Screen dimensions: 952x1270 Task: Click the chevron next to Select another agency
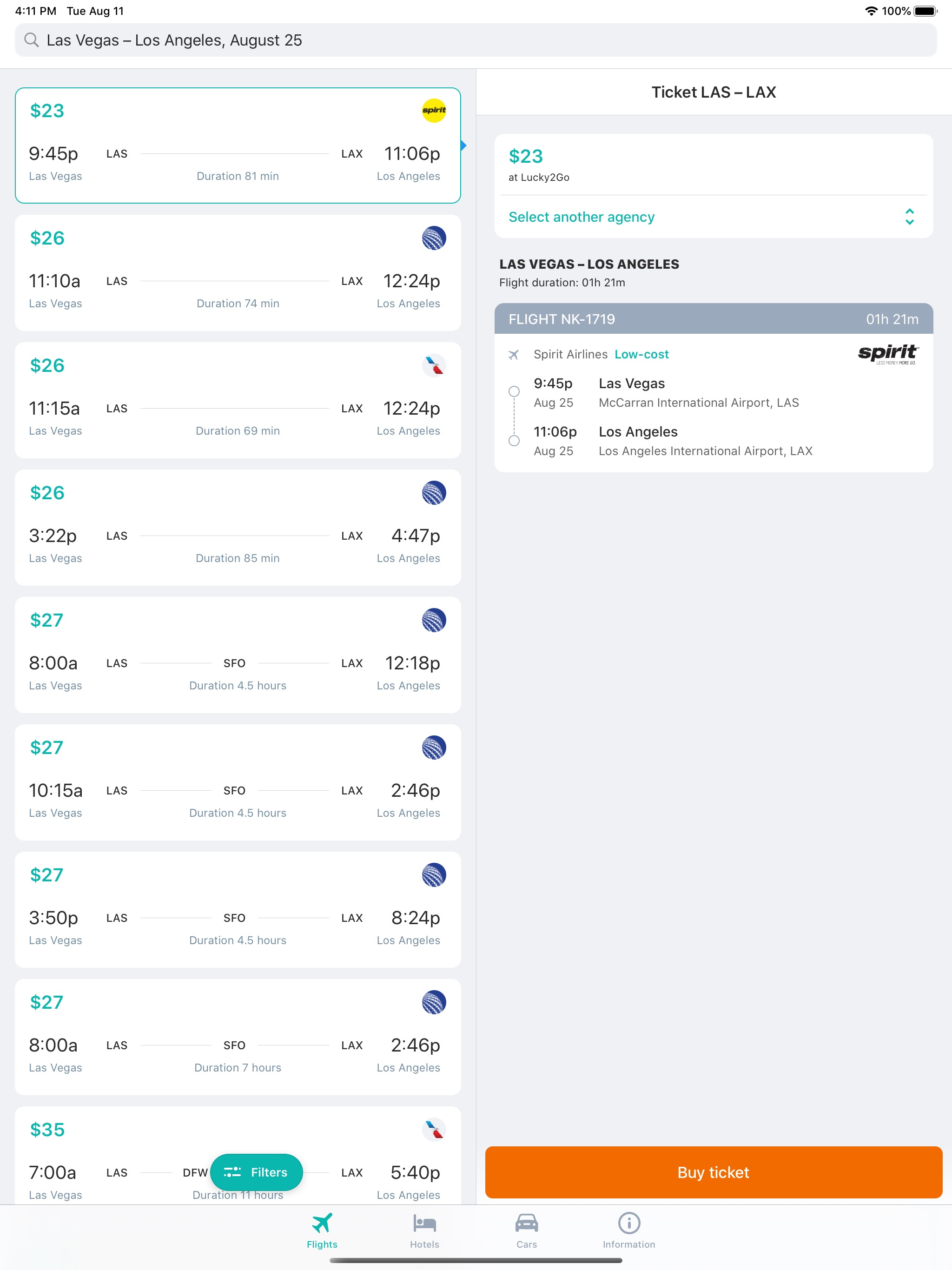910,217
